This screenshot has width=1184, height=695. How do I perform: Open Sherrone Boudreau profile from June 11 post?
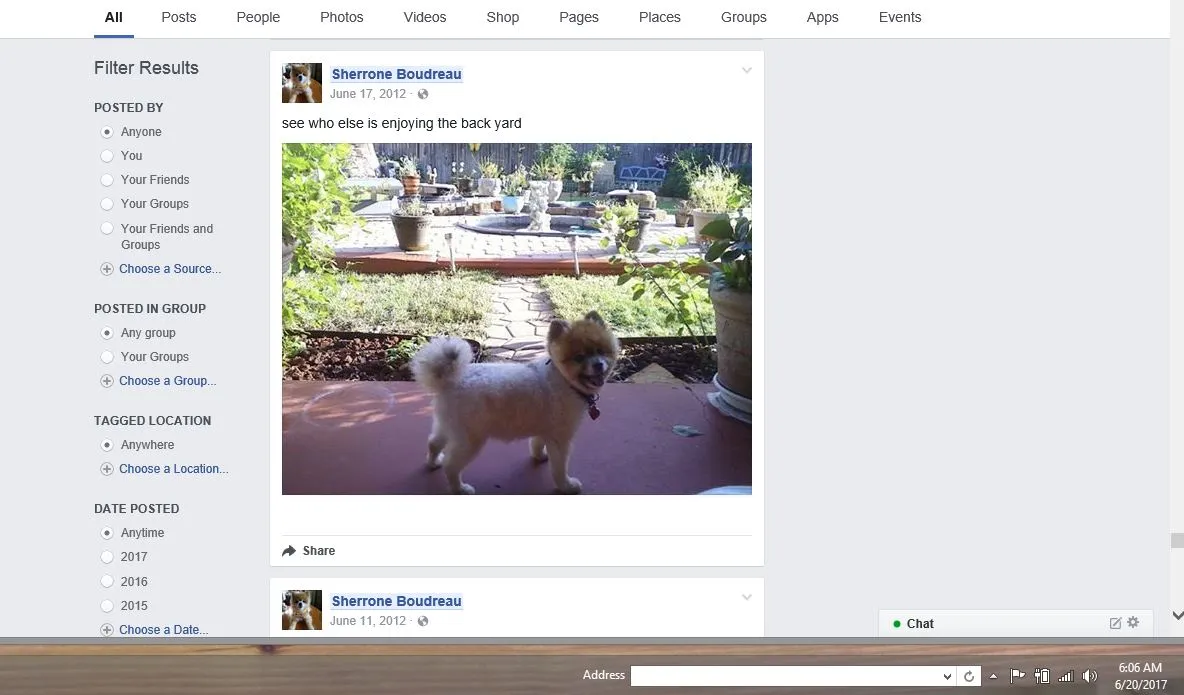pyautogui.click(x=396, y=601)
